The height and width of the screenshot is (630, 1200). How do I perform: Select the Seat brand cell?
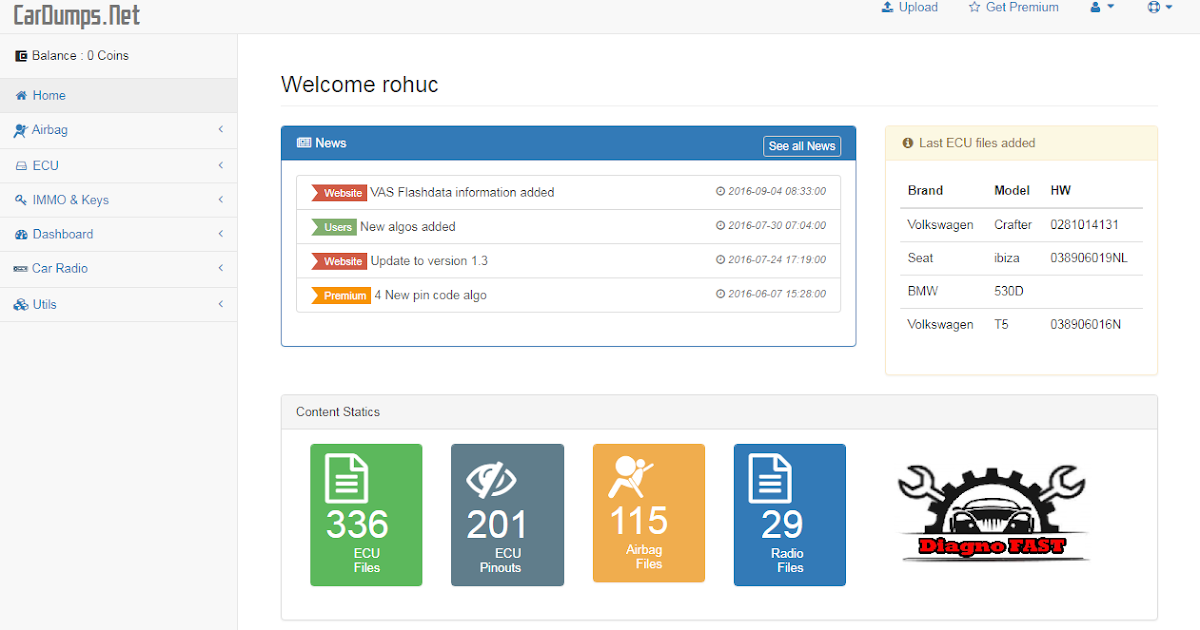point(920,258)
